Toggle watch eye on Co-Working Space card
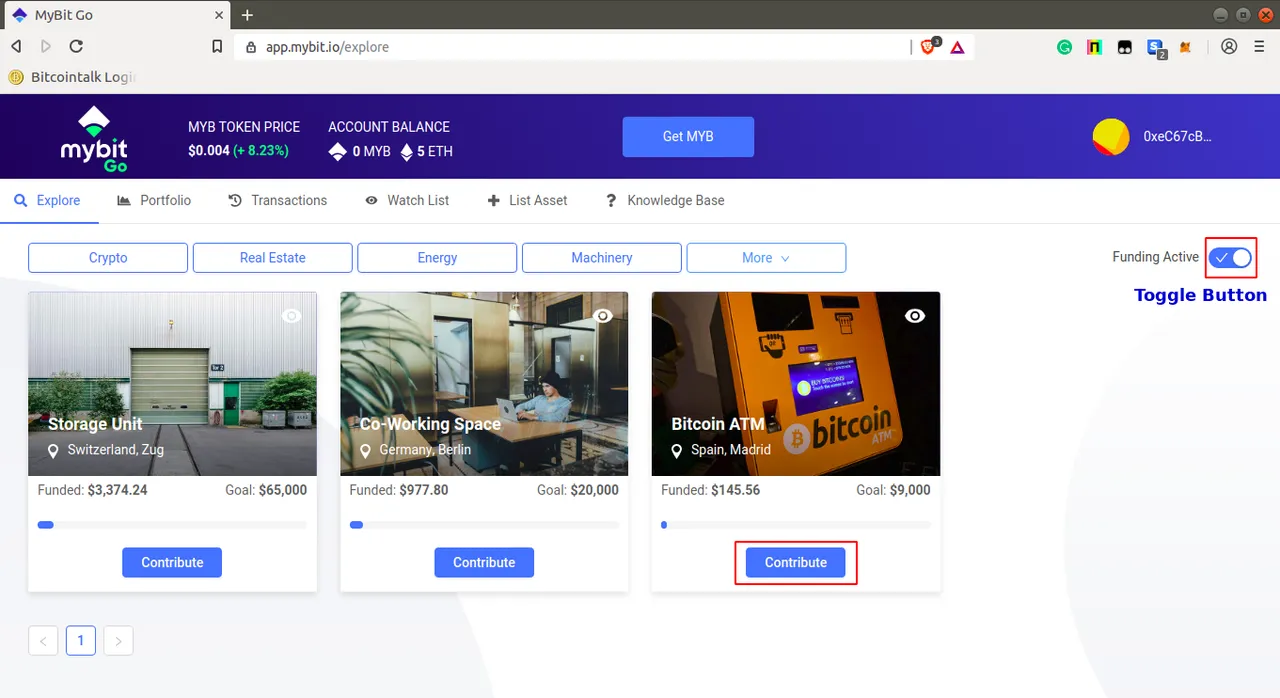The width and height of the screenshot is (1280, 698). pyautogui.click(x=603, y=316)
